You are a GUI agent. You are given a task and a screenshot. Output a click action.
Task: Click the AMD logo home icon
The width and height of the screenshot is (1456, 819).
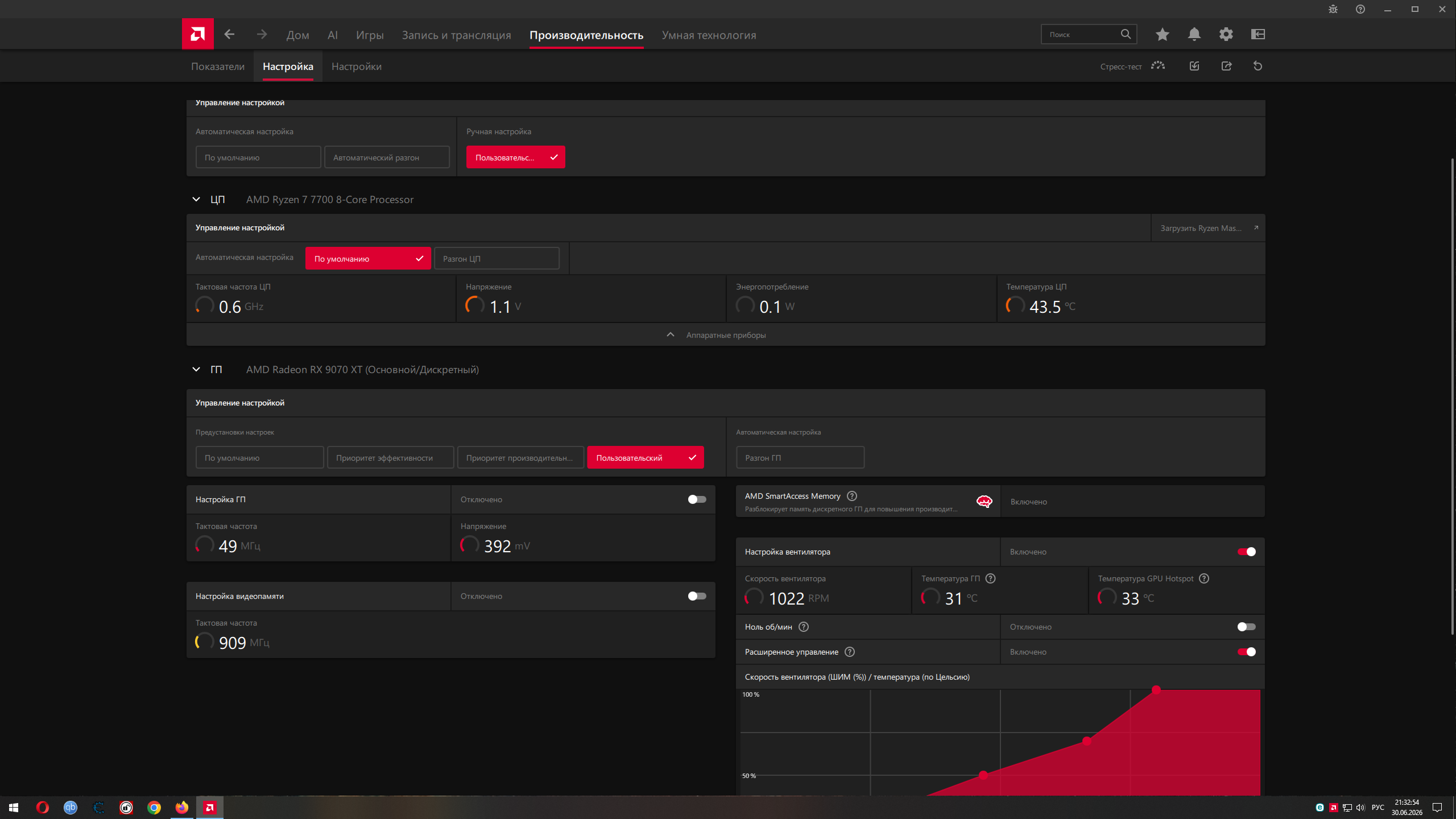point(197,34)
